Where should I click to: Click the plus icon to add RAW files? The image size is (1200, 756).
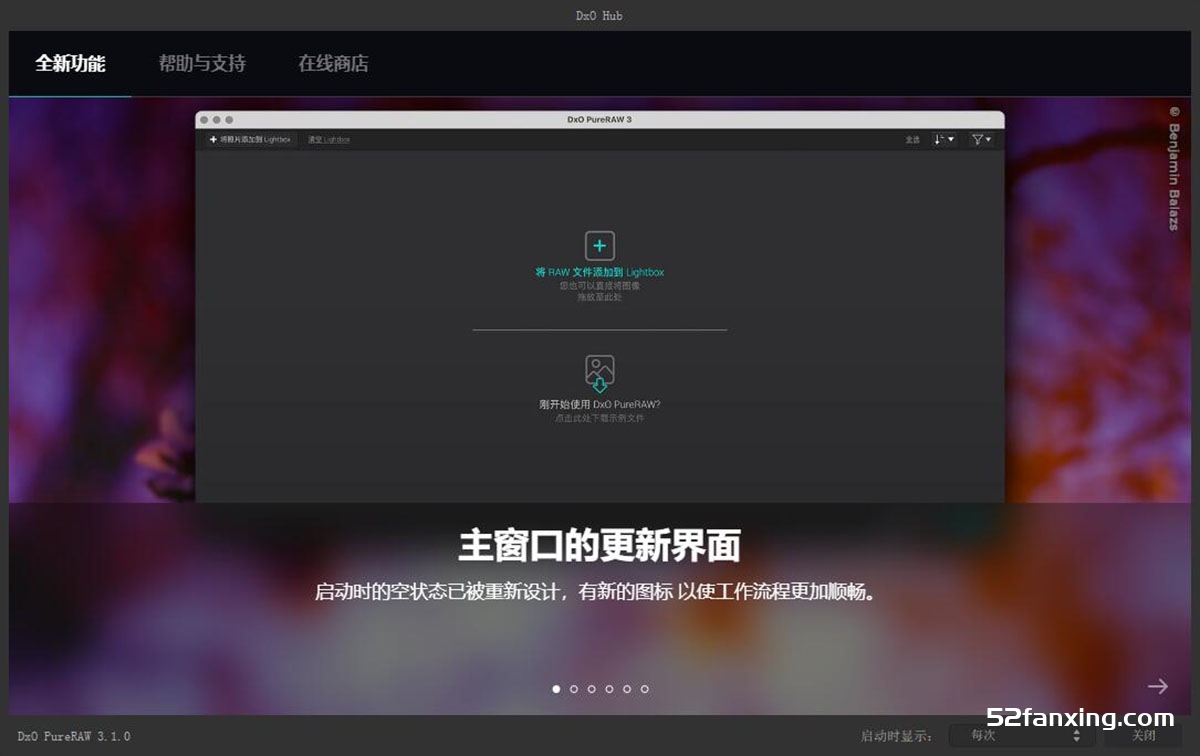click(x=600, y=246)
